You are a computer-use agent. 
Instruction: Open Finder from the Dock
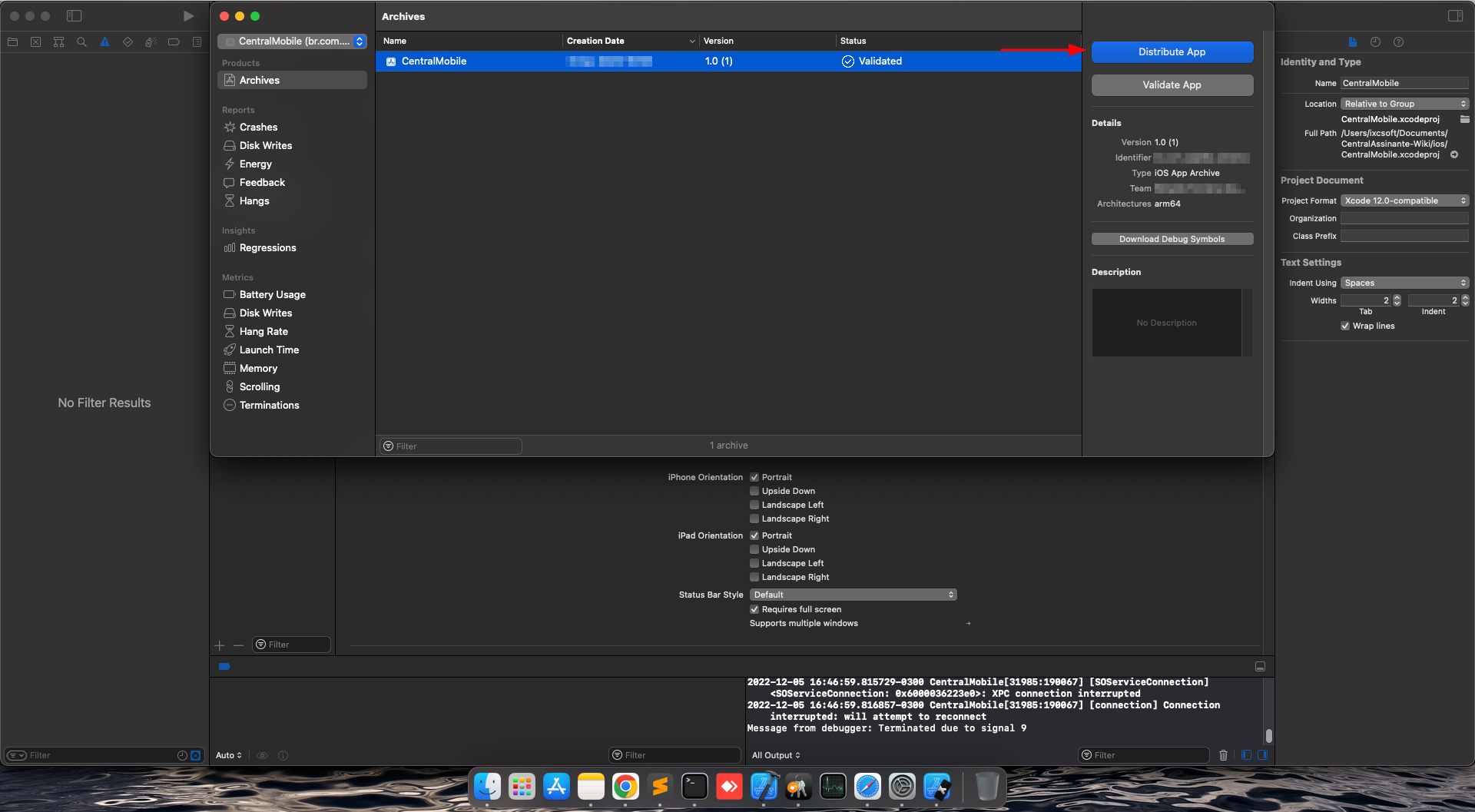click(487, 786)
